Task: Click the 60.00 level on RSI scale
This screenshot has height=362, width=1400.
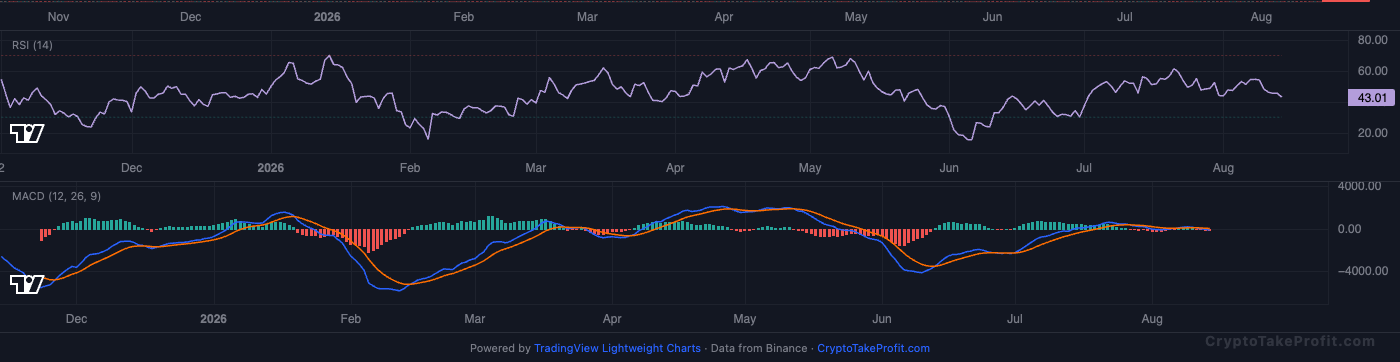Action: pyautogui.click(x=1371, y=71)
